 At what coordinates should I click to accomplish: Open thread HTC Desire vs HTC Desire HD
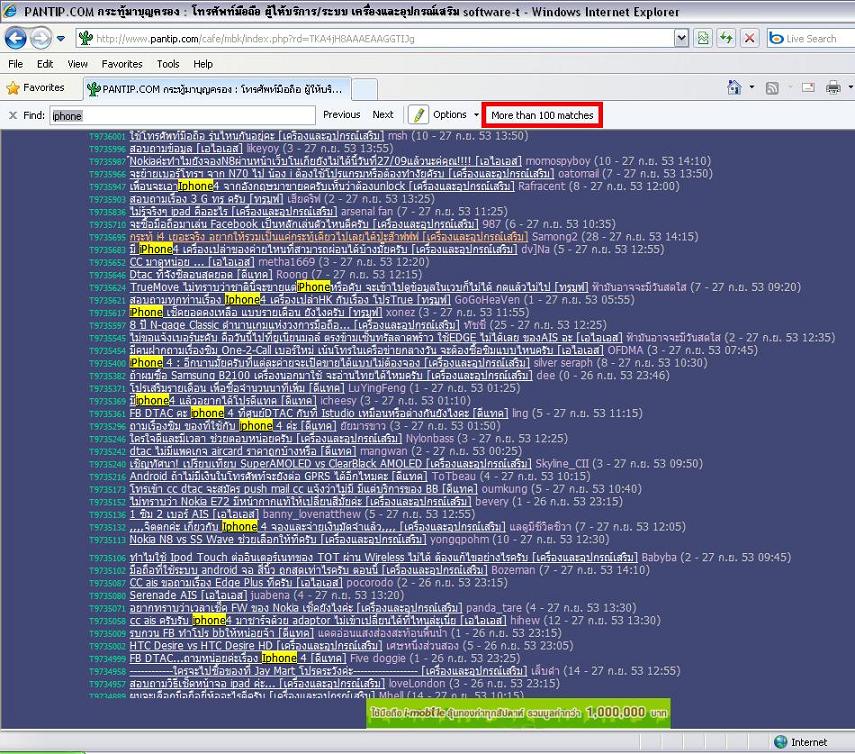(256, 645)
